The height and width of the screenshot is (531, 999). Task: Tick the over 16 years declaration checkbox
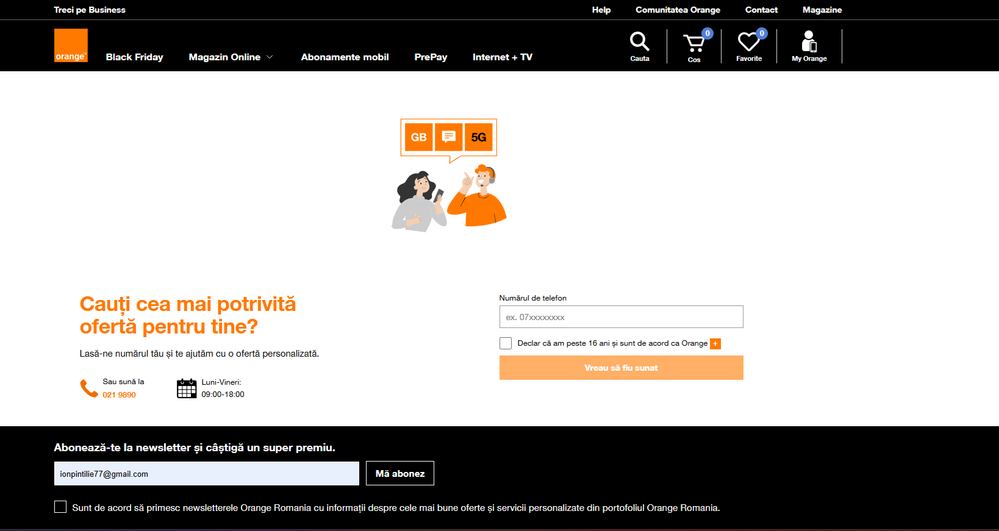(506, 343)
